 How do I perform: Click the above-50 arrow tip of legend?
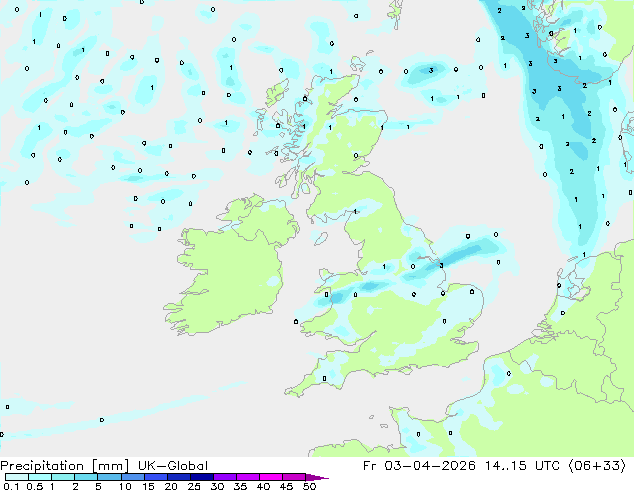coord(317,477)
